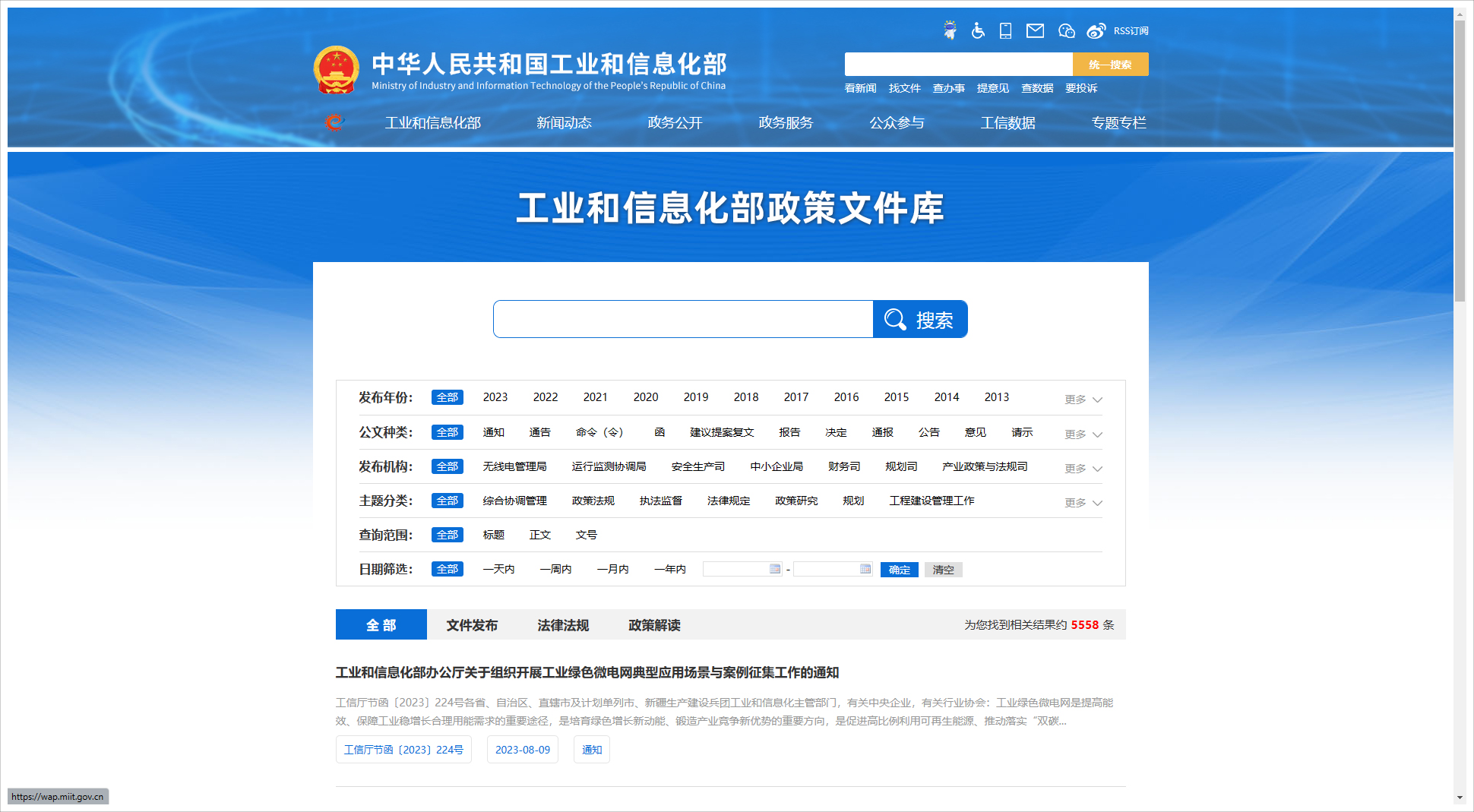Image resolution: width=1474 pixels, height=812 pixels.
Task: Click the policy library search input field
Action: click(682, 320)
